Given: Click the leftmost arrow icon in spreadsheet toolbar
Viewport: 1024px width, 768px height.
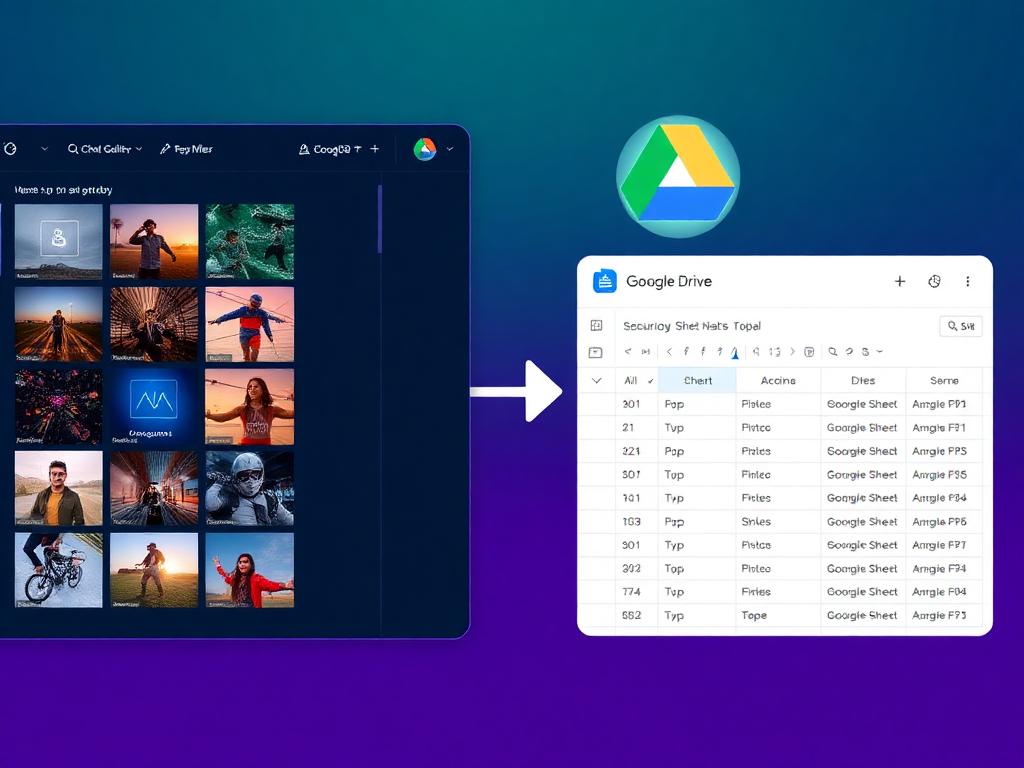Looking at the screenshot, I should pos(628,352).
